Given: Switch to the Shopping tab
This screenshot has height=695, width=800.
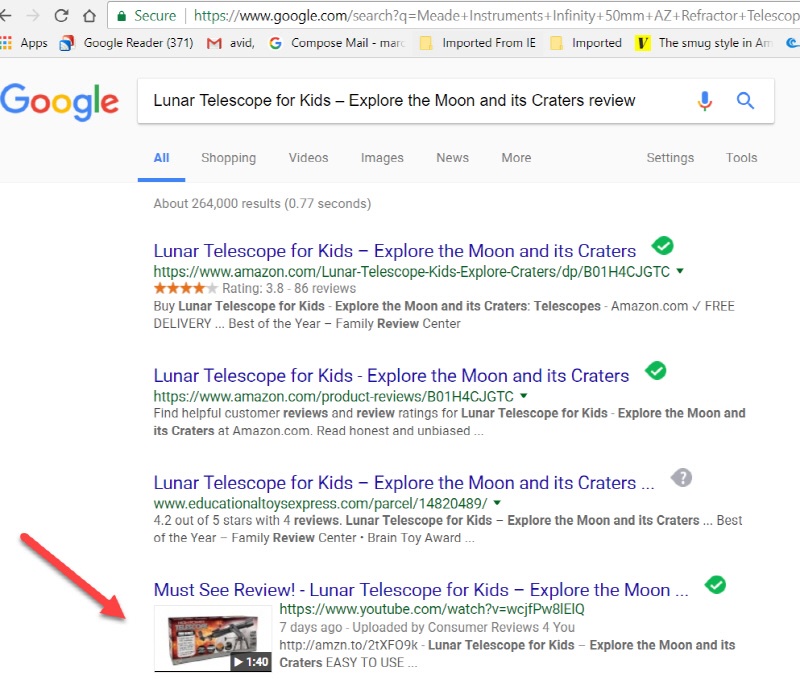Looking at the screenshot, I should point(229,158).
